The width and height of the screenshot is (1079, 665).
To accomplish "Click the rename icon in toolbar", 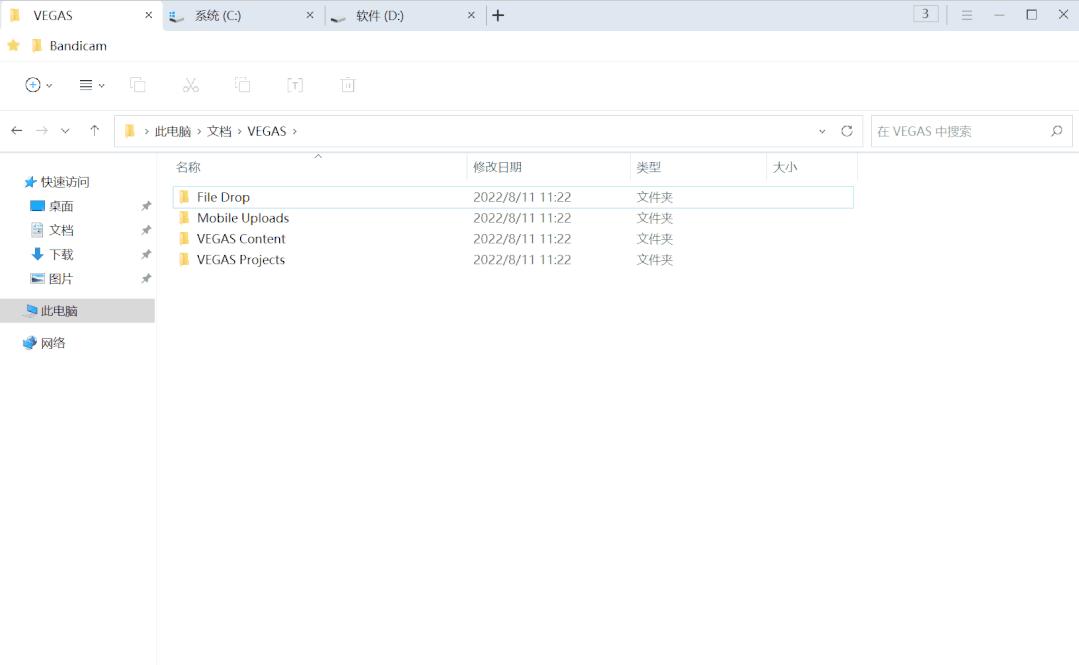I will pyautogui.click(x=295, y=85).
